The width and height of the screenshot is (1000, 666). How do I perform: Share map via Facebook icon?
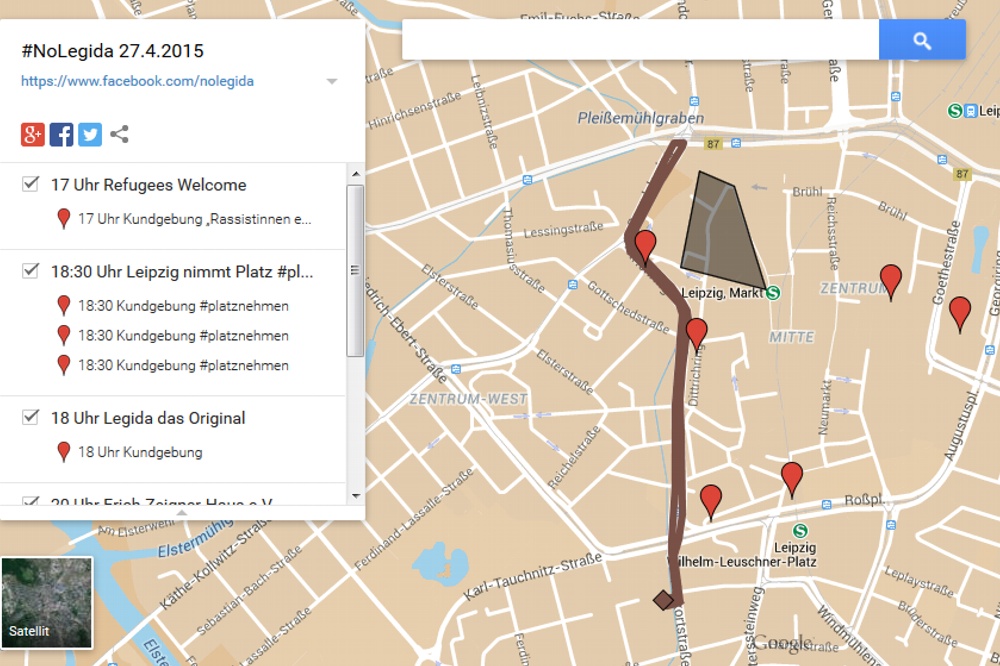pos(61,134)
